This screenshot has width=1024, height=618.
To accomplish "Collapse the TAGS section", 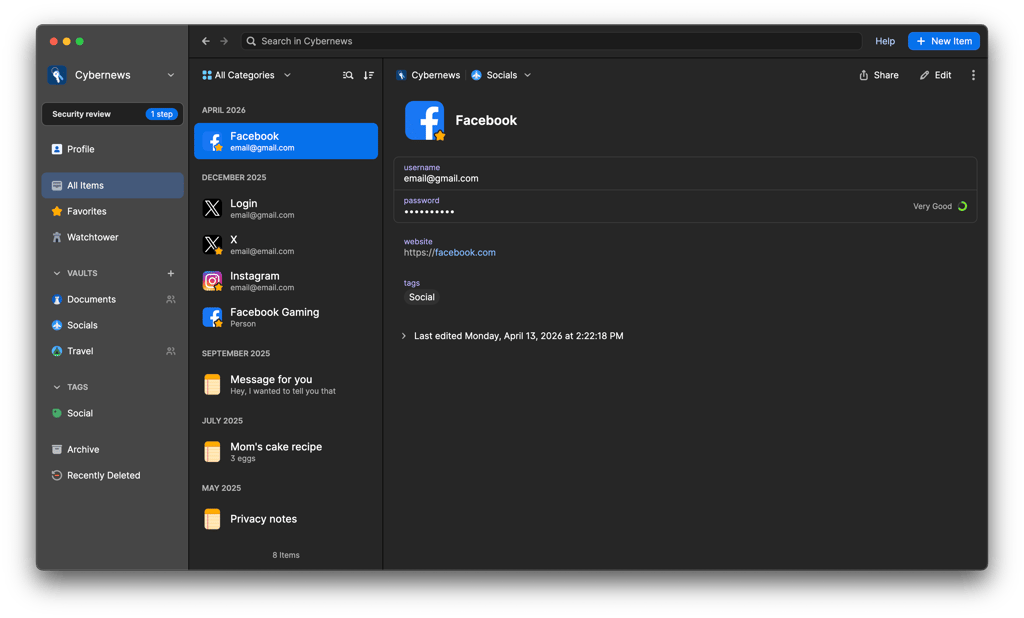I will click(57, 387).
